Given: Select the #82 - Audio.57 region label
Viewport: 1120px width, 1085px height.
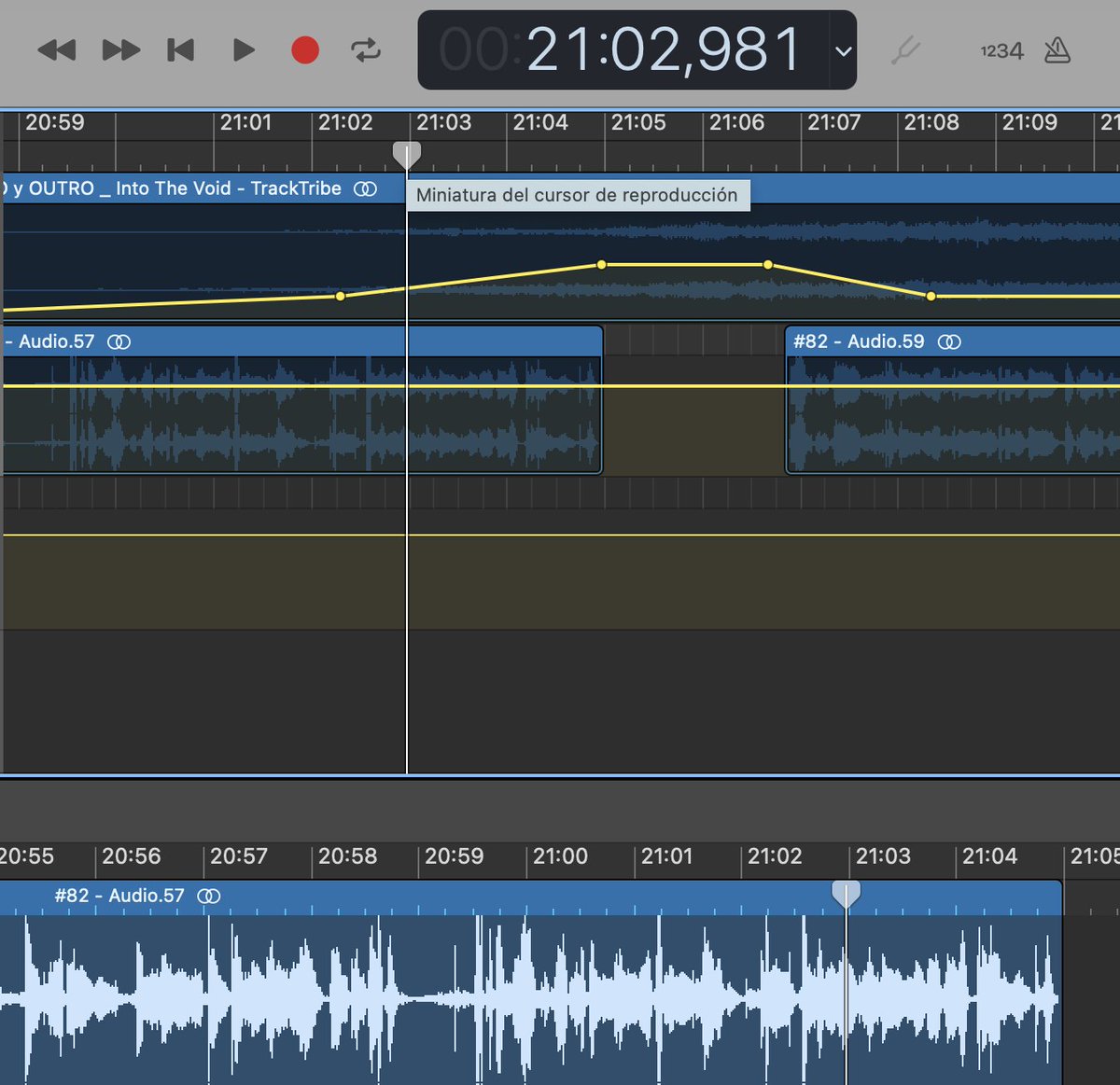Looking at the screenshot, I should (119, 896).
